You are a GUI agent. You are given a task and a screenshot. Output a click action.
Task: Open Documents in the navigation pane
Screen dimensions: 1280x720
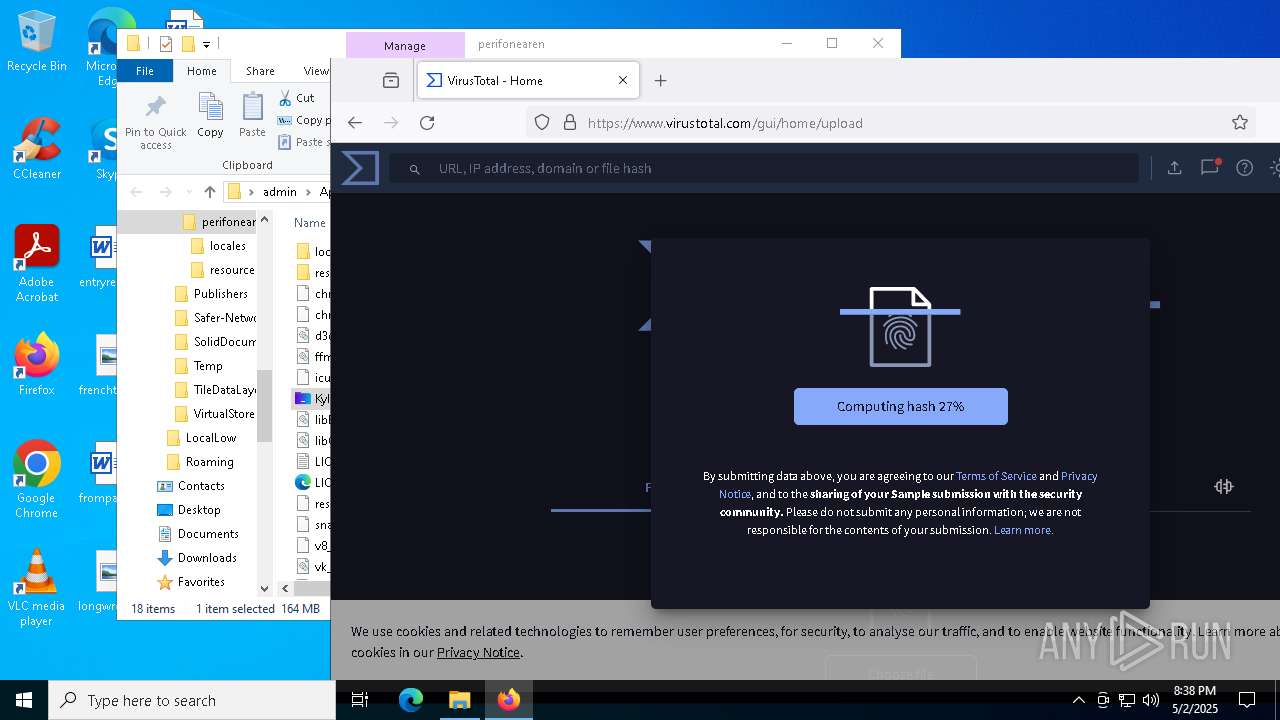coord(208,534)
